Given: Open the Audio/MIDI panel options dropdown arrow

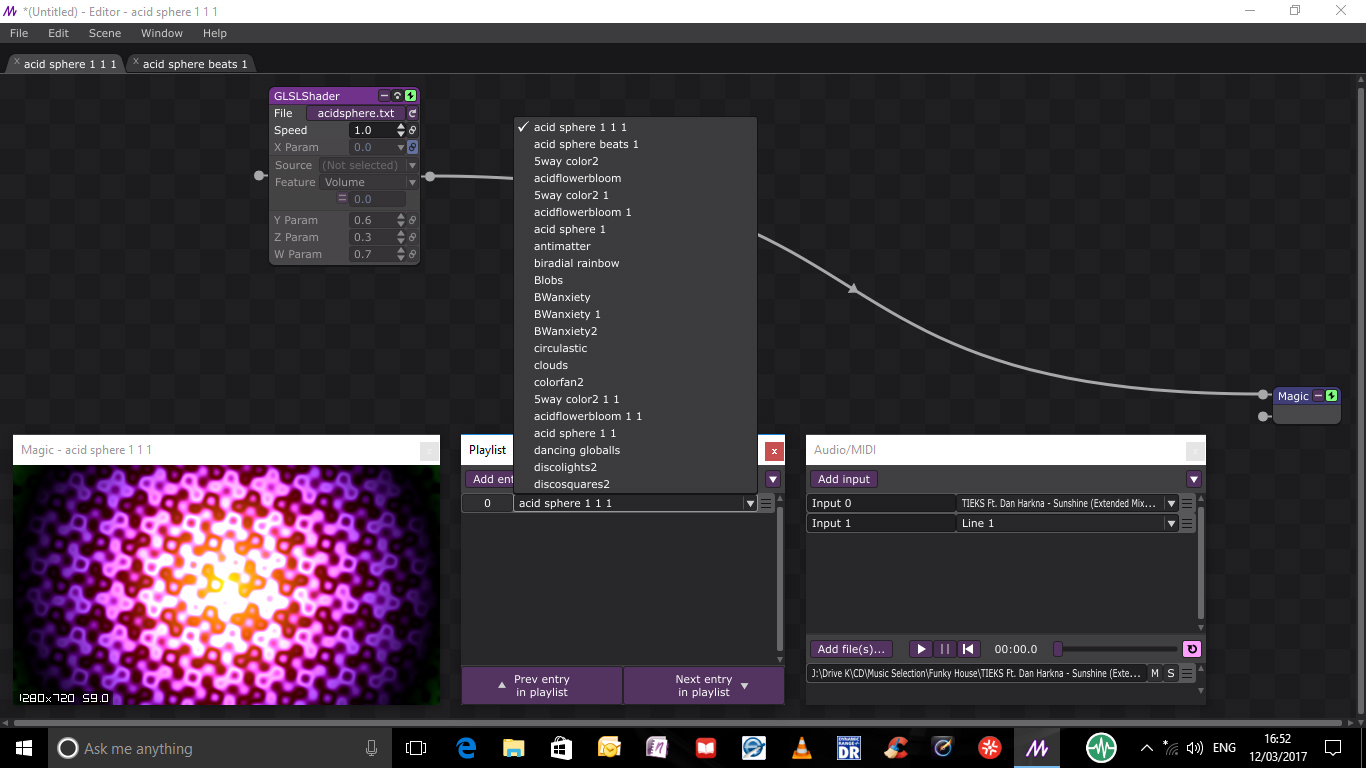Looking at the screenshot, I should pos(1193,480).
